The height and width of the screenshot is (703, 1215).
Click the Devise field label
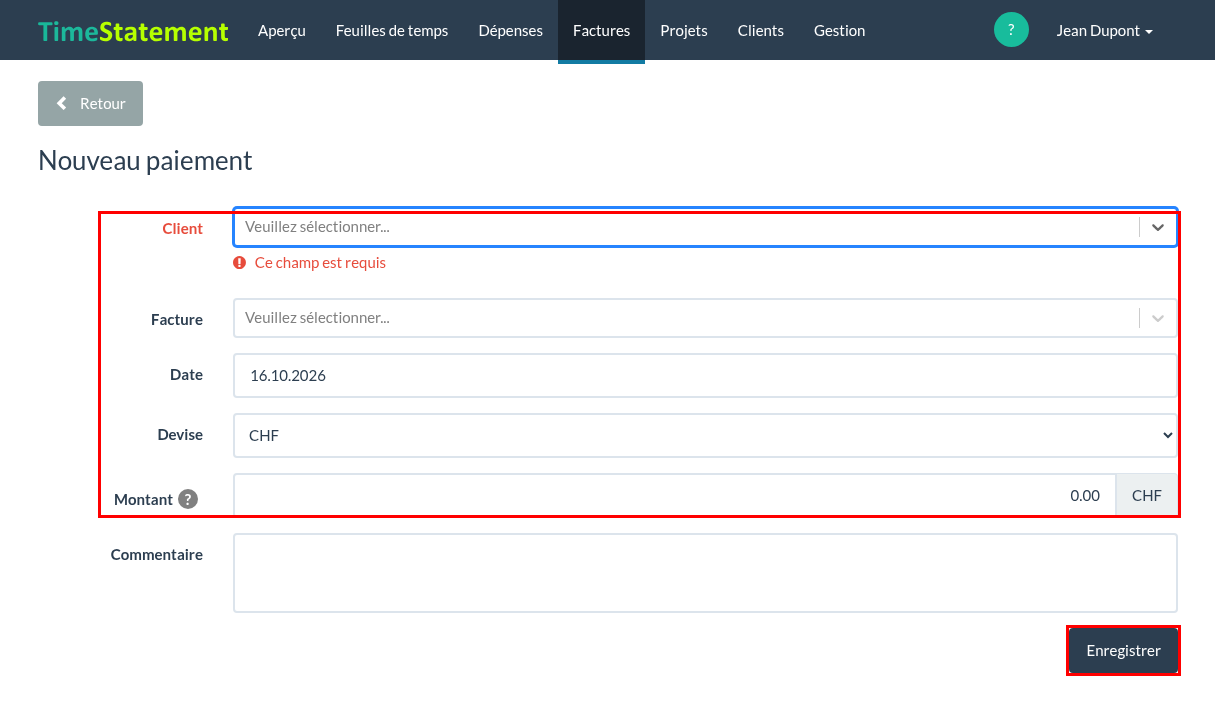(x=180, y=435)
